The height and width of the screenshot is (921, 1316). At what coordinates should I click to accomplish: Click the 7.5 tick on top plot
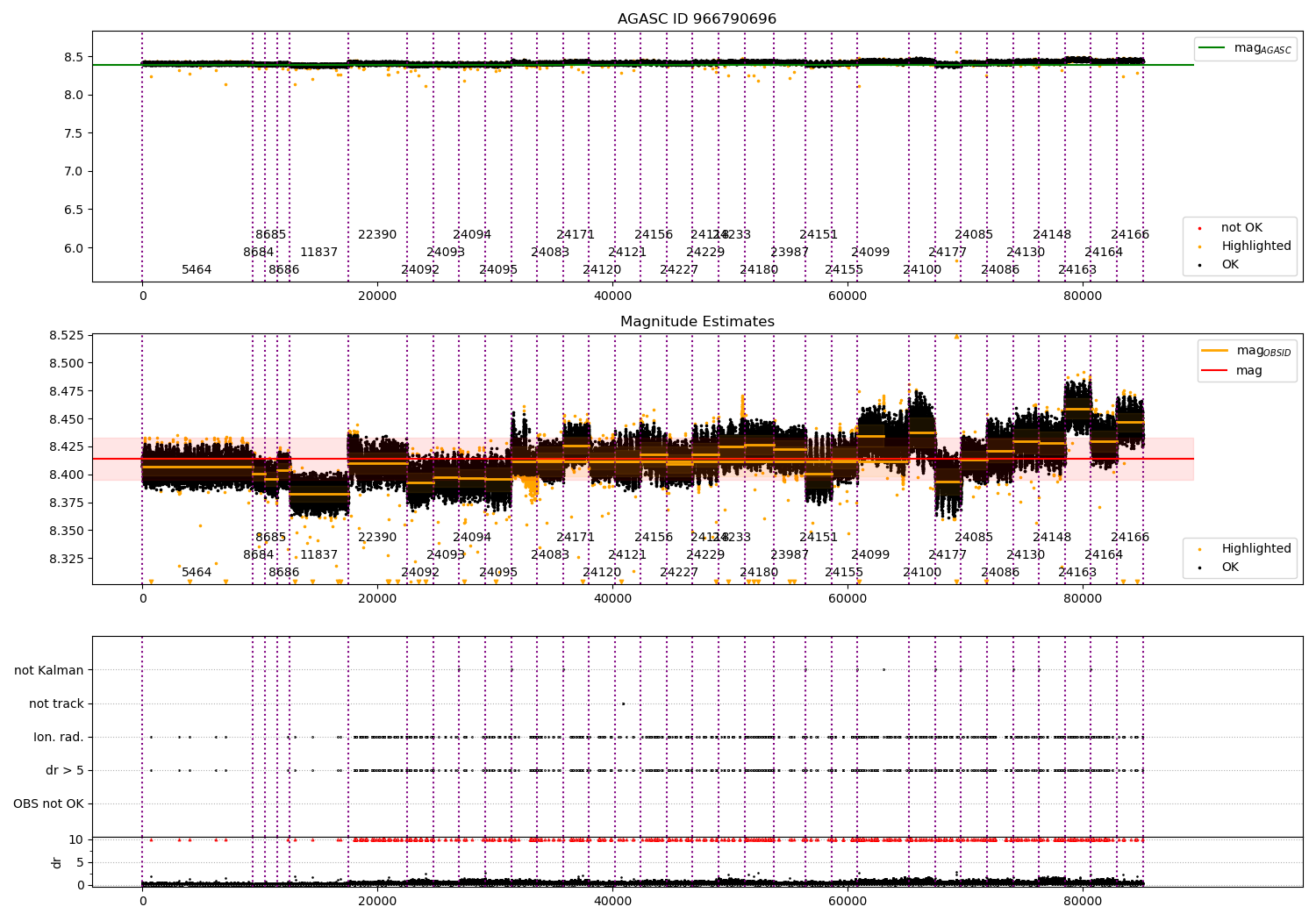pos(74,133)
